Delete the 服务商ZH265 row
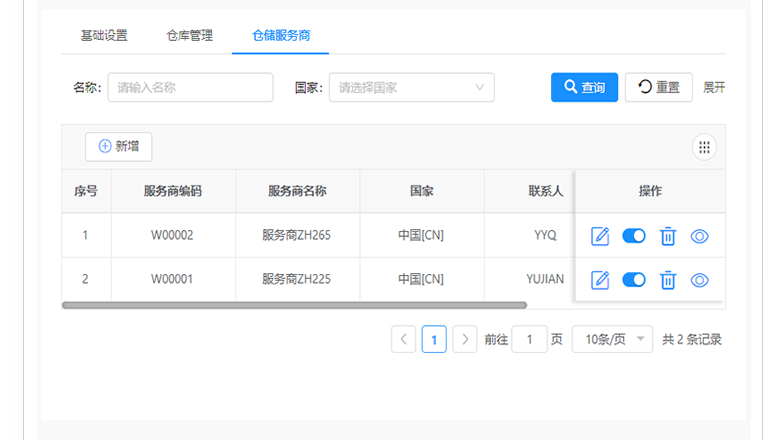Image resolution: width=770 pixels, height=440 pixels. coord(667,236)
